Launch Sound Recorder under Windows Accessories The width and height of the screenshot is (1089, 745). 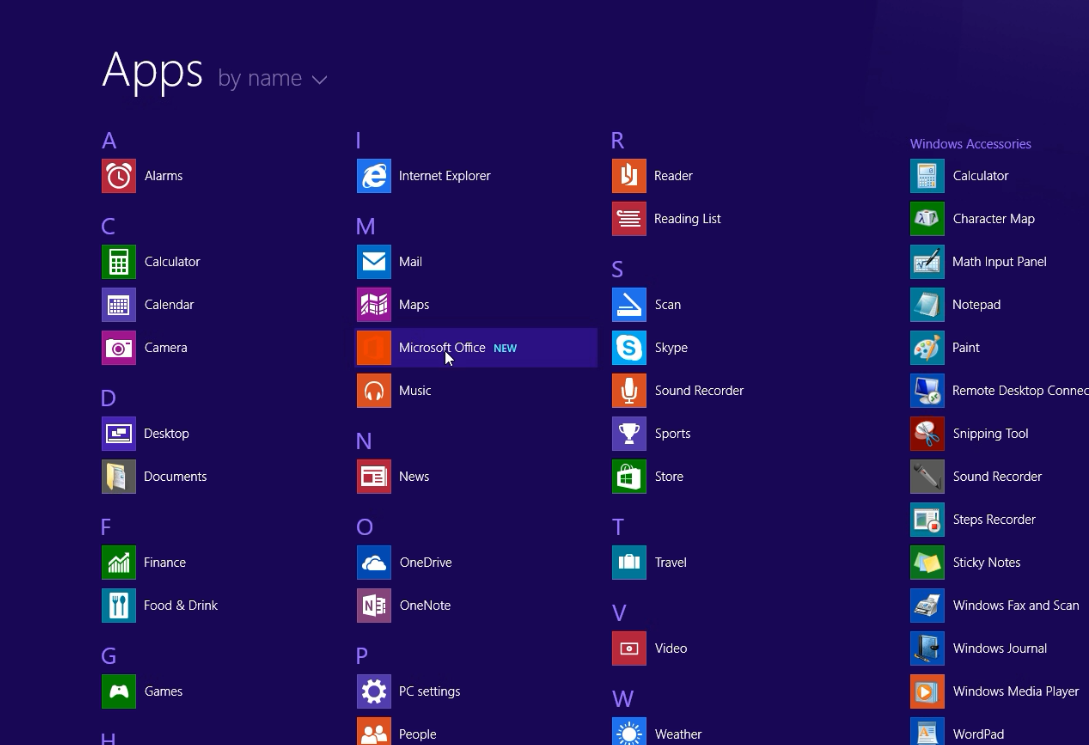tap(927, 477)
